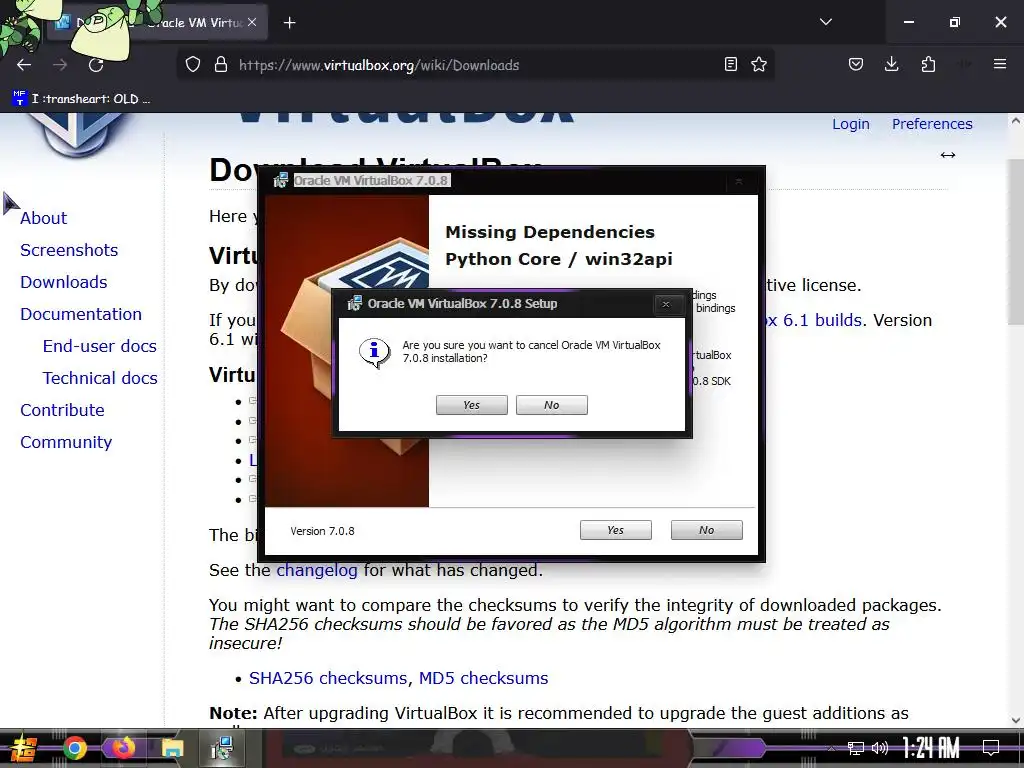The image size is (1024, 768).
Task: Open volume control tray icon
Action: (880, 748)
